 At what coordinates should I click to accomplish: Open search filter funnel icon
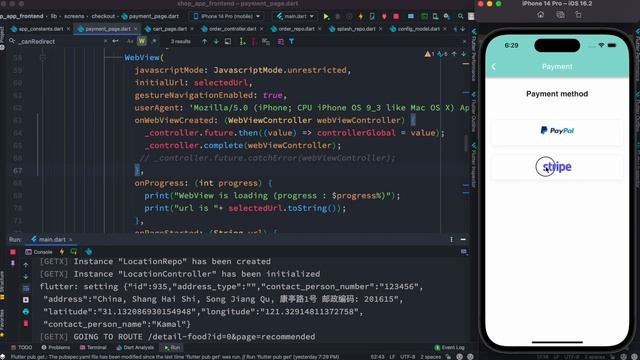coord(291,41)
